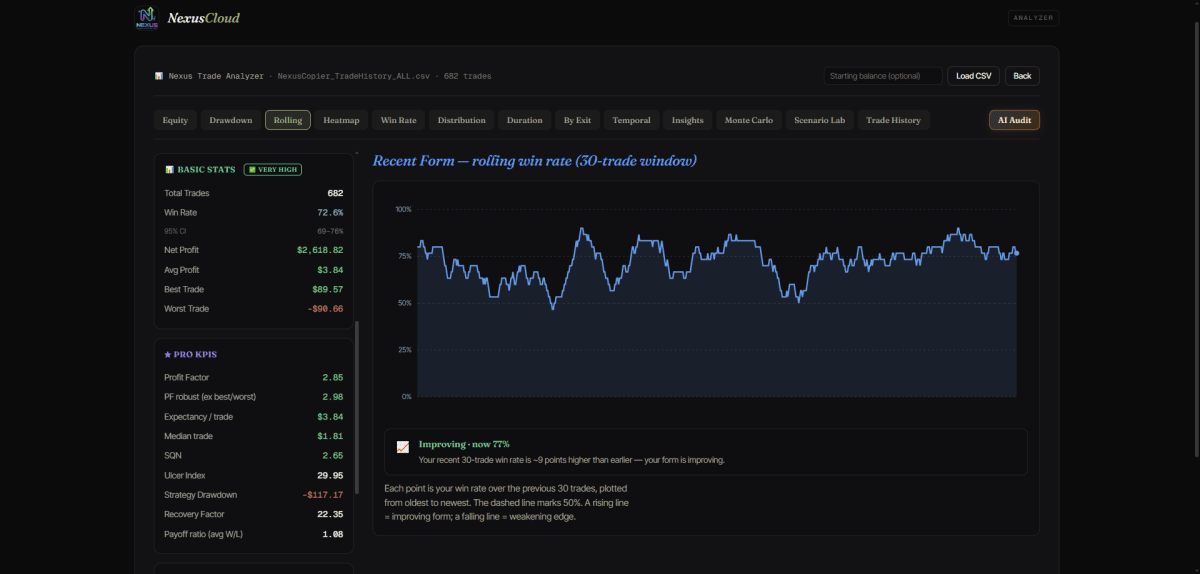Click the 95% CI value 69–76%
This screenshot has height=574, width=1200.
pos(330,231)
